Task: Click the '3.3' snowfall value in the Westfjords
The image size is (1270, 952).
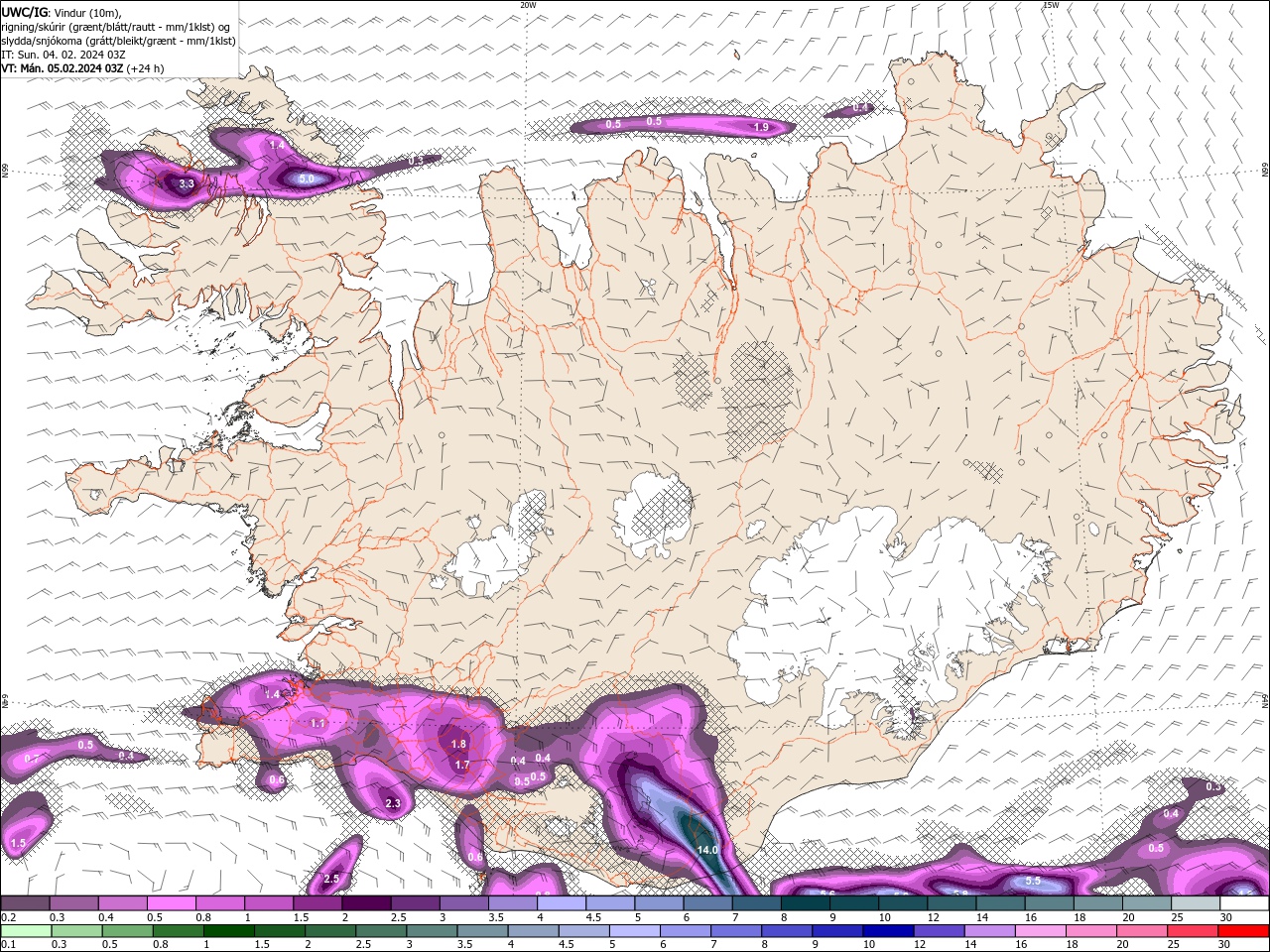Action: pos(187,183)
